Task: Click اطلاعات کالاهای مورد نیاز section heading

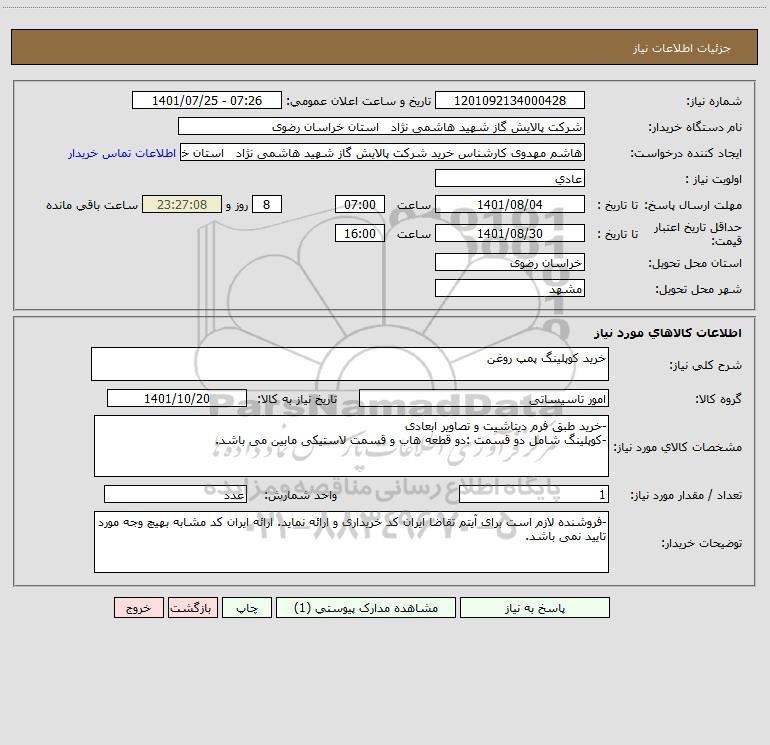Action: point(668,333)
